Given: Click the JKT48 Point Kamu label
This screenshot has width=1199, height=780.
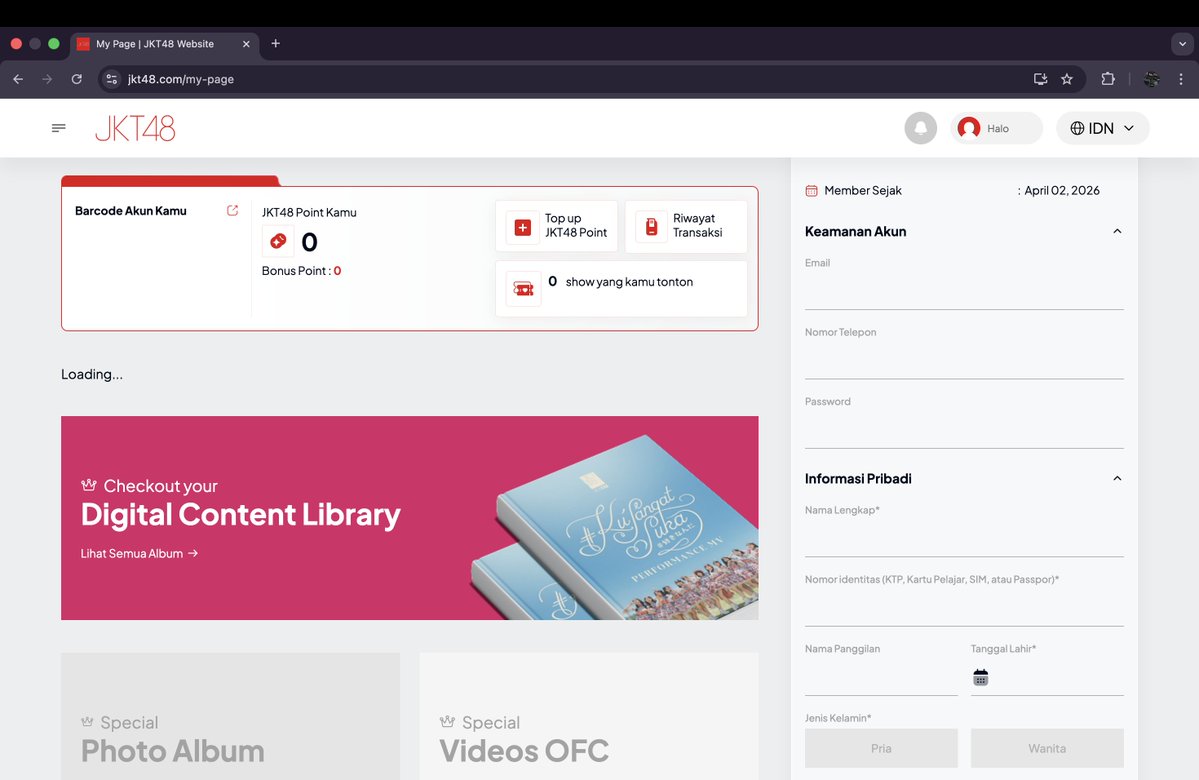Looking at the screenshot, I should click(x=309, y=213).
